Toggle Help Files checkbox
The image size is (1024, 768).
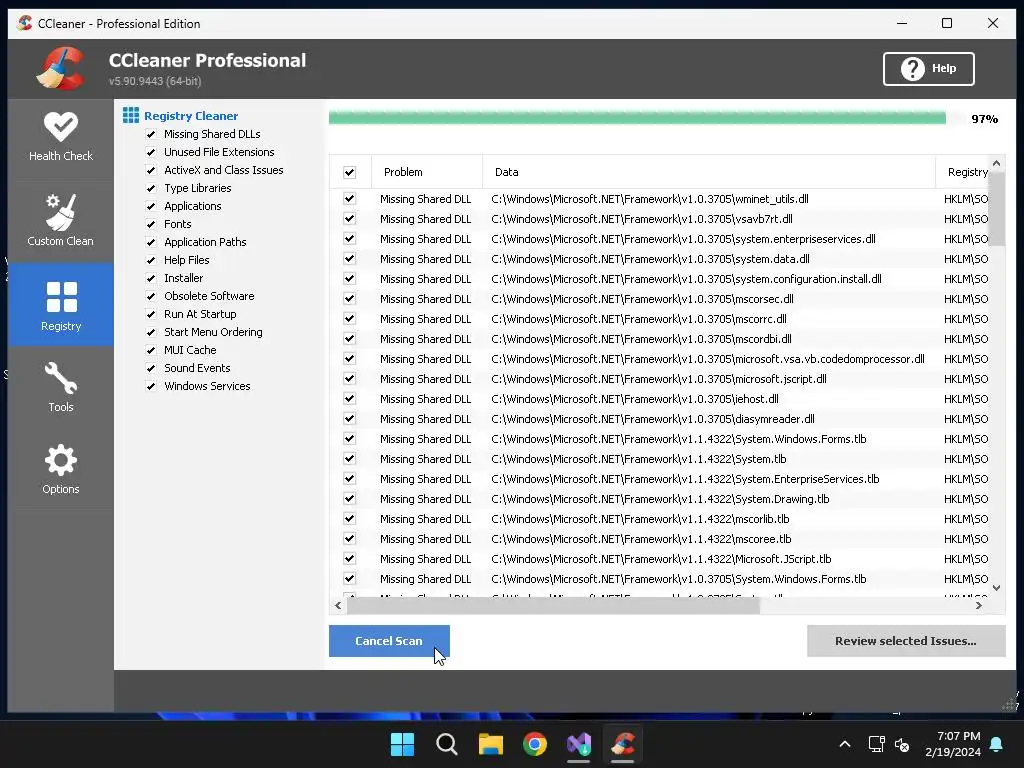[x=151, y=260]
